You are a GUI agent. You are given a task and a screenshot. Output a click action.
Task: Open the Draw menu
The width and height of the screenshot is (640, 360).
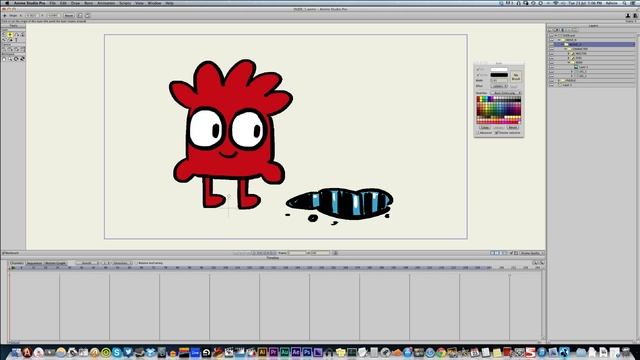[76, 3]
